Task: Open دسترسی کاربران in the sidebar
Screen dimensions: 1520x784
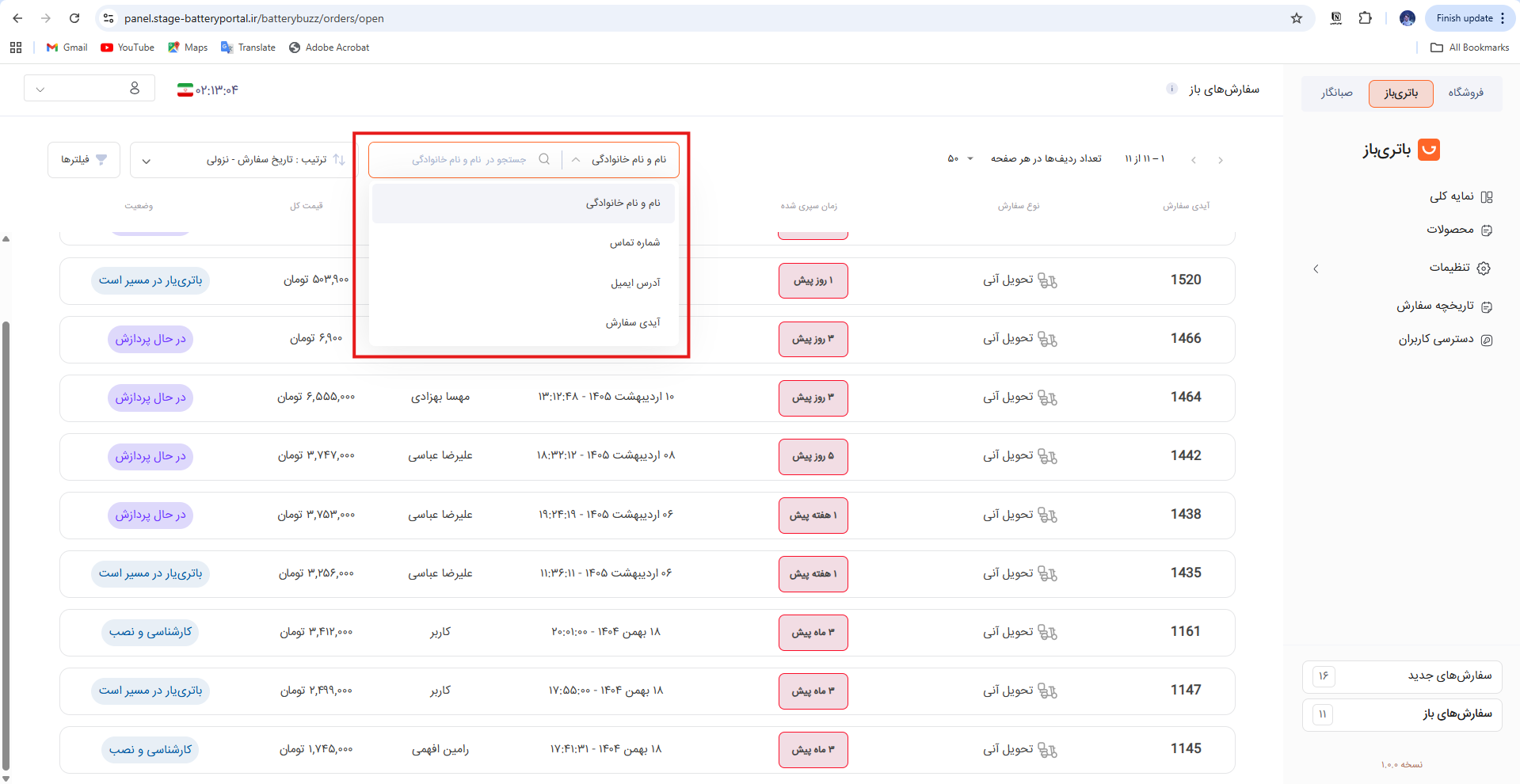Action: pyautogui.click(x=1446, y=339)
